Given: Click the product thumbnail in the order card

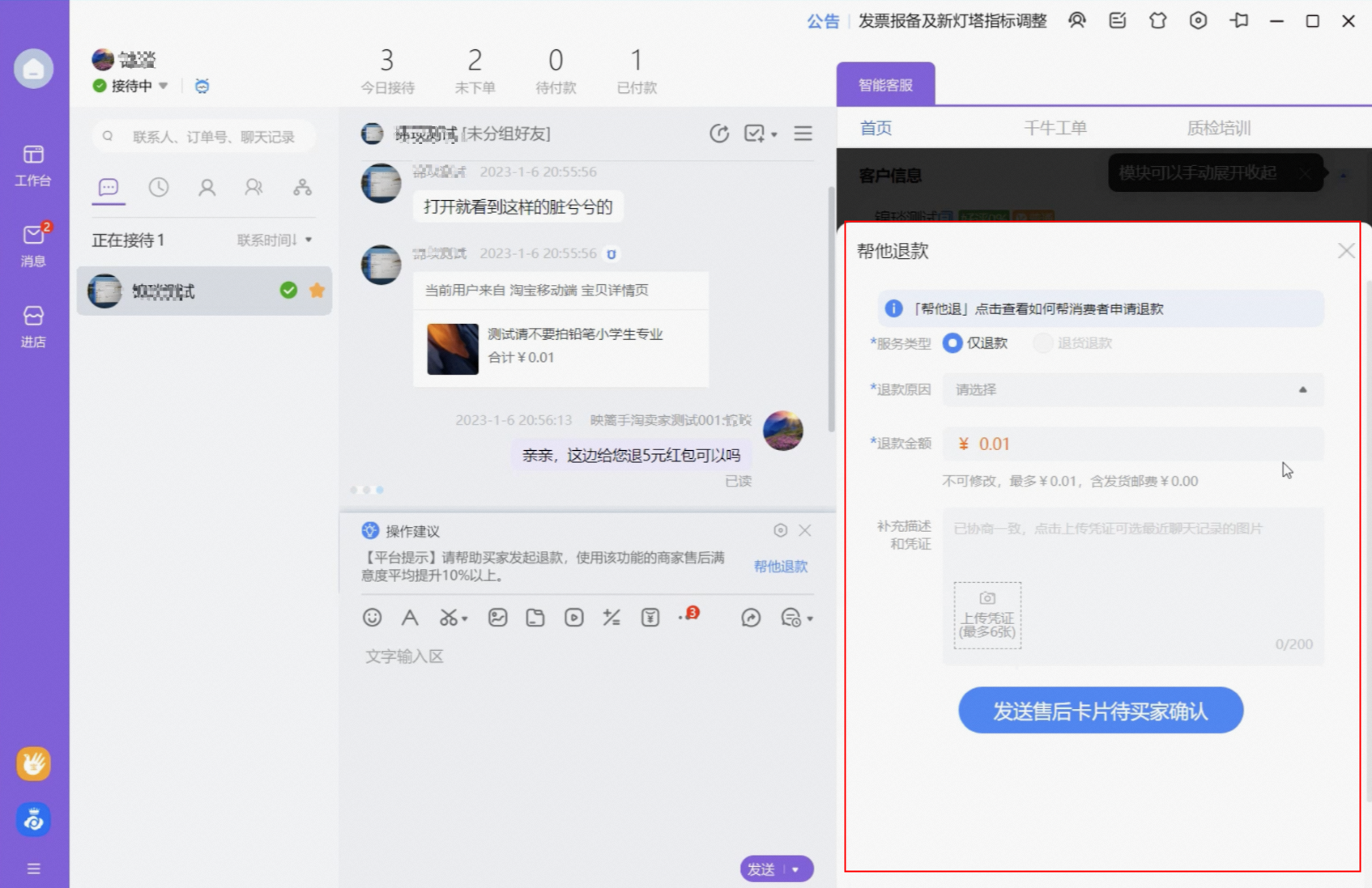Looking at the screenshot, I should coord(453,349).
